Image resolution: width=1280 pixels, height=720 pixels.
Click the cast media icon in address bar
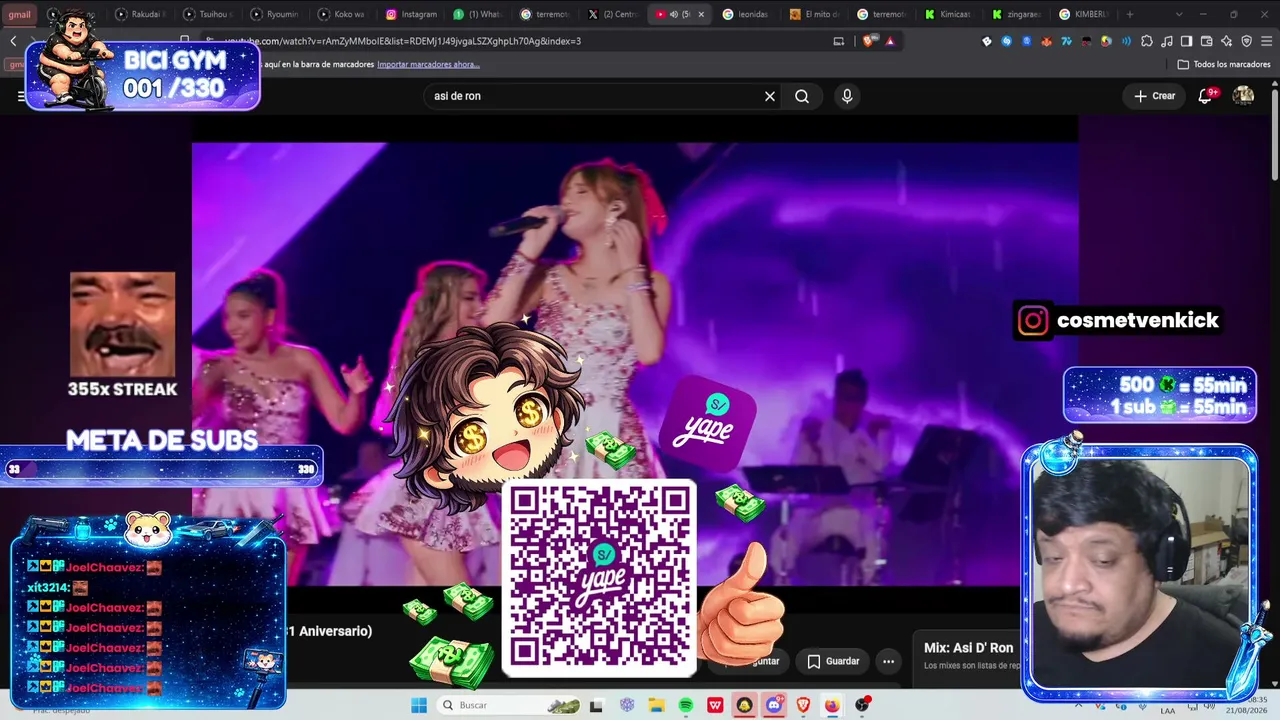(839, 41)
